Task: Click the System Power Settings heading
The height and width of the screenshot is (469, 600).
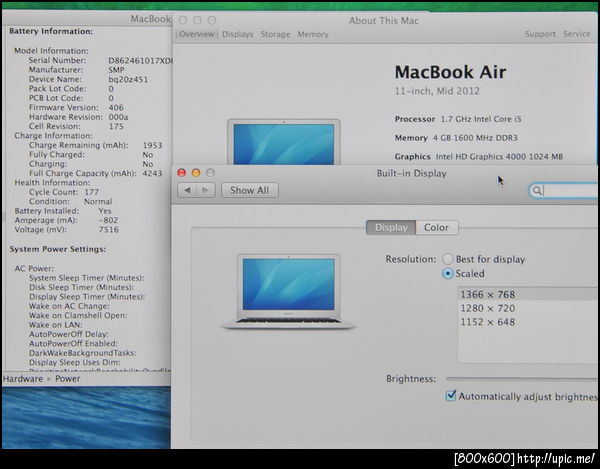Action: coord(58,249)
